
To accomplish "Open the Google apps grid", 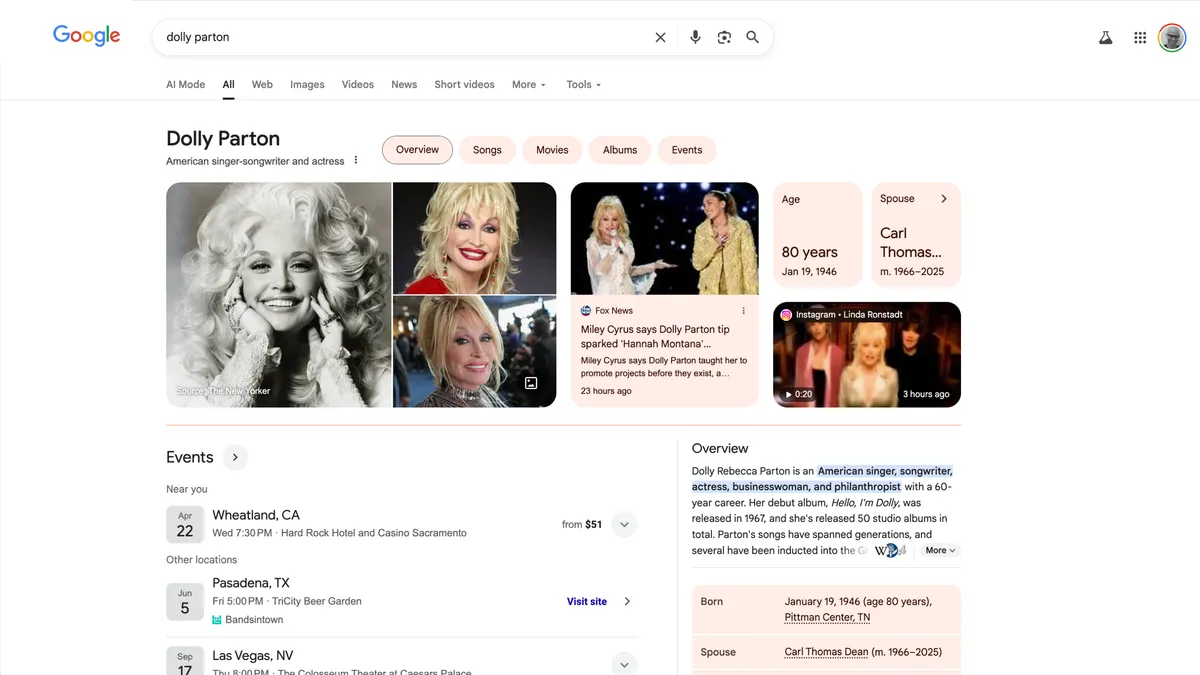I will (x=1139, y=36).
